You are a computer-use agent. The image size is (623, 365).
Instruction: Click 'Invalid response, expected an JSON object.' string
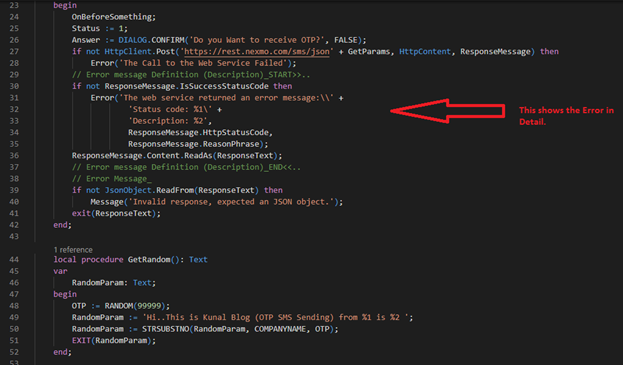click(231, 202)
